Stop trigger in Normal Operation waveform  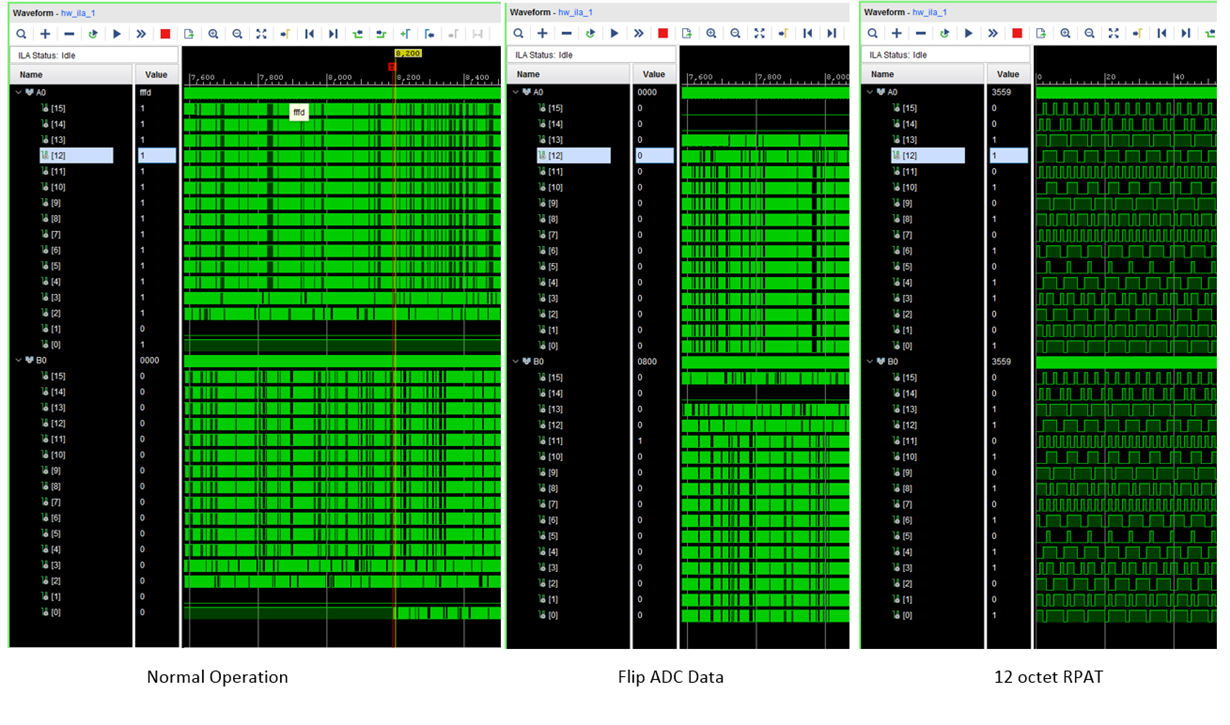(165, 33)
